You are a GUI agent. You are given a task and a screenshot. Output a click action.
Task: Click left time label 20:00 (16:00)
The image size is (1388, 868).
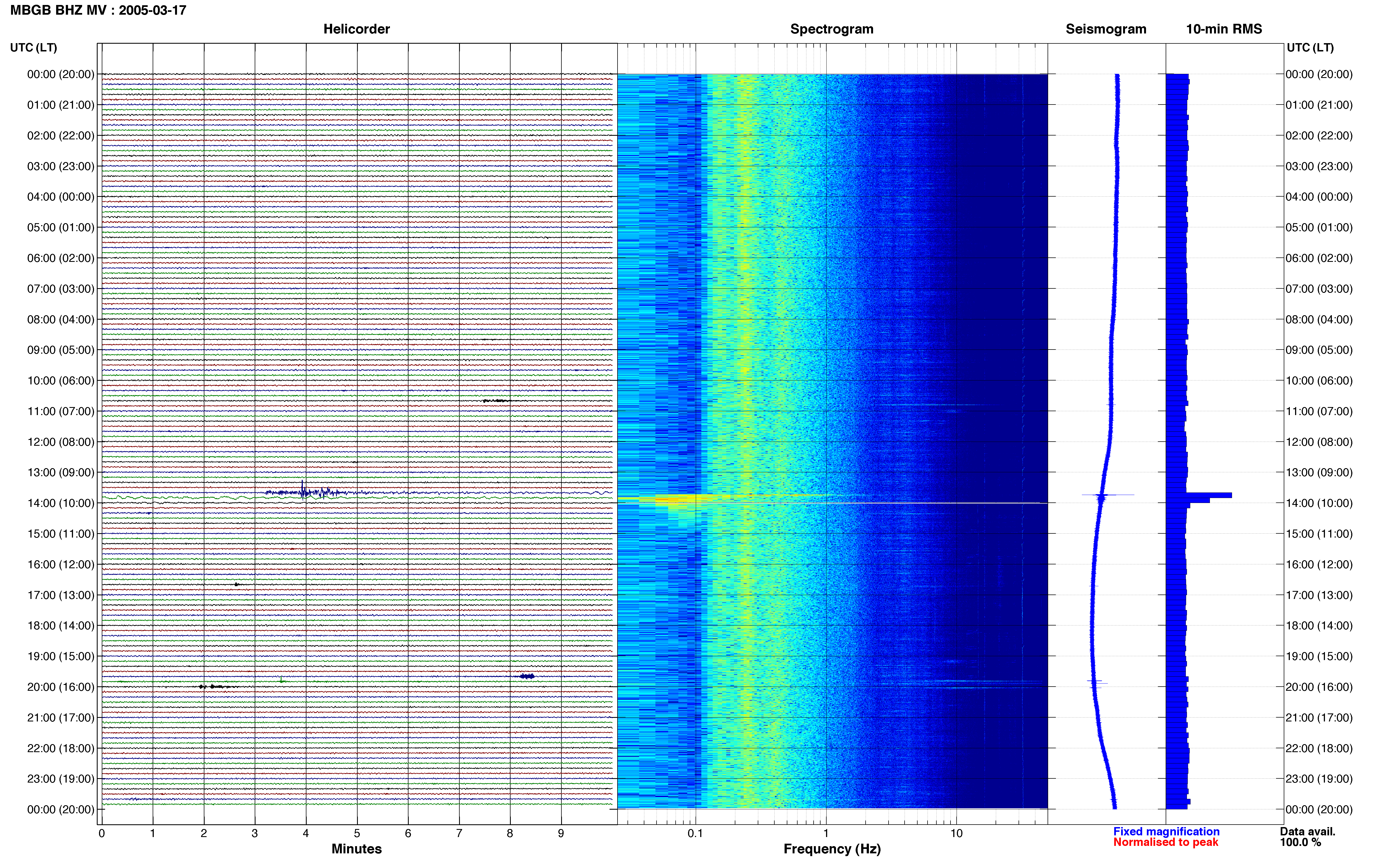(x=61, y=687)
